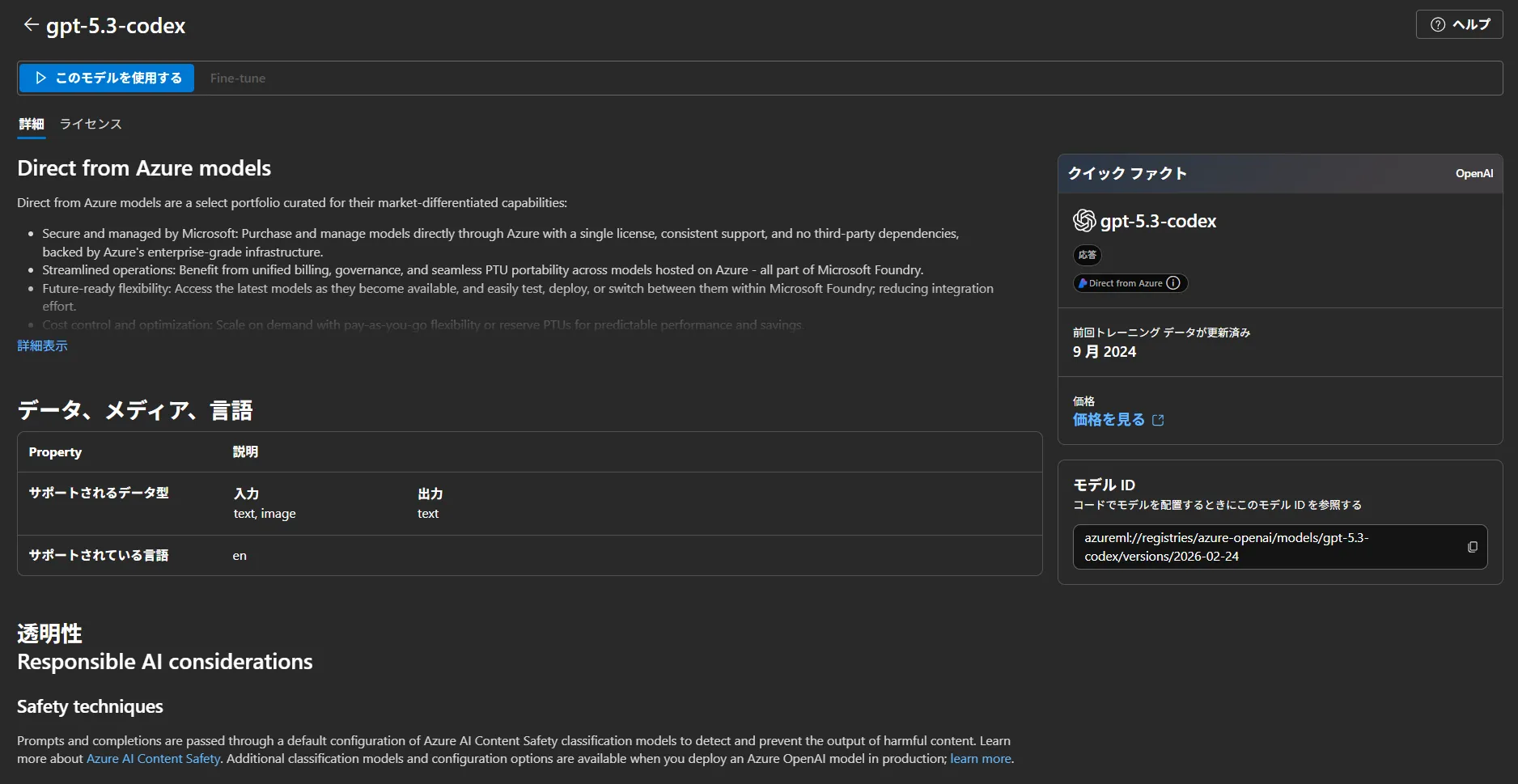Click the 9 月 2024 date value
Image resolution: width=1518 pixels, height=784 pixels.
pyautogui.click(x=1105, y=352)
